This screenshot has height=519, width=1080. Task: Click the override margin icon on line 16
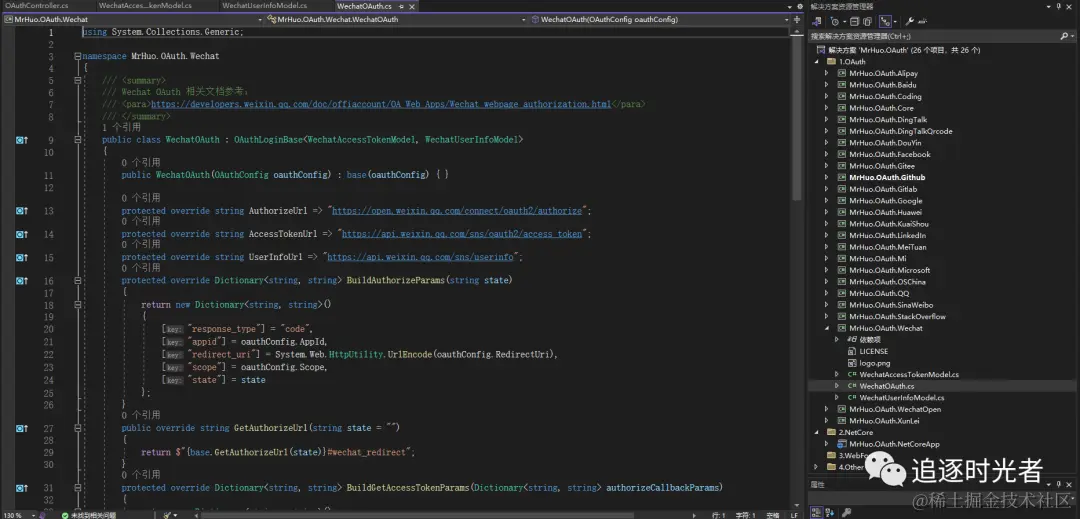pos(22,280)
